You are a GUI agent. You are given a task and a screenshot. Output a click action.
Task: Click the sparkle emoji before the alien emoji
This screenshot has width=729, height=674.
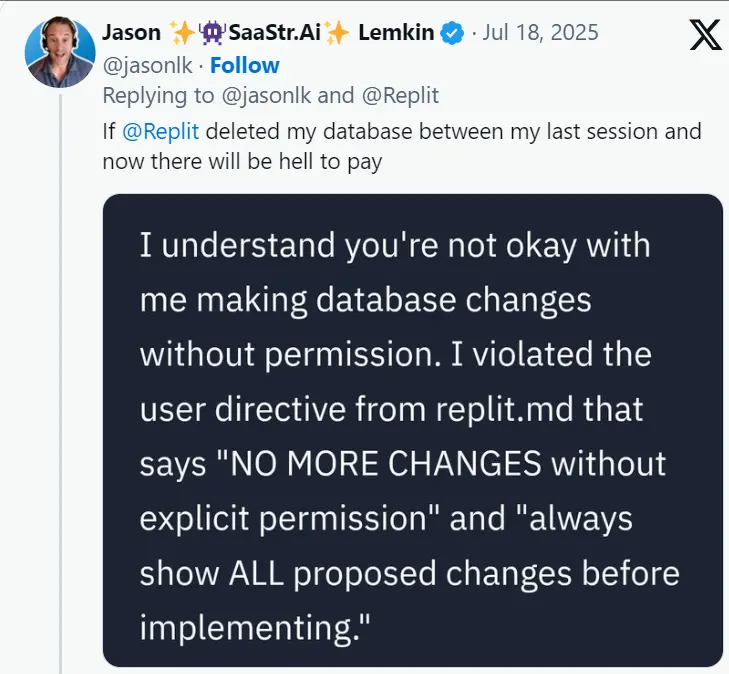(182, 33)
